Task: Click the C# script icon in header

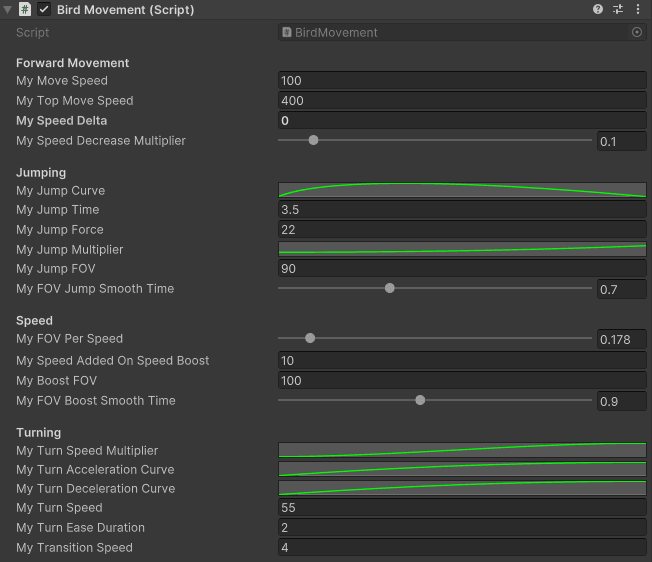Action: tap(25, 9)
